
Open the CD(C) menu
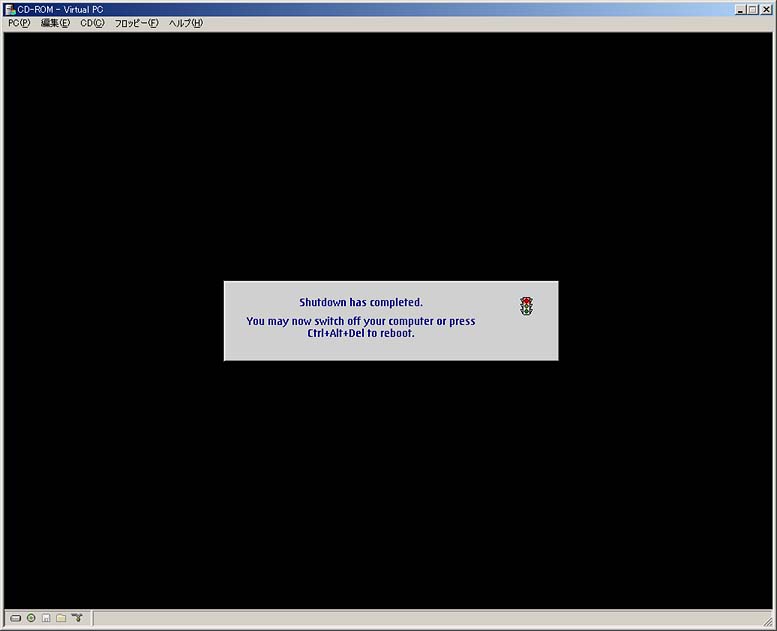[92, 23]
